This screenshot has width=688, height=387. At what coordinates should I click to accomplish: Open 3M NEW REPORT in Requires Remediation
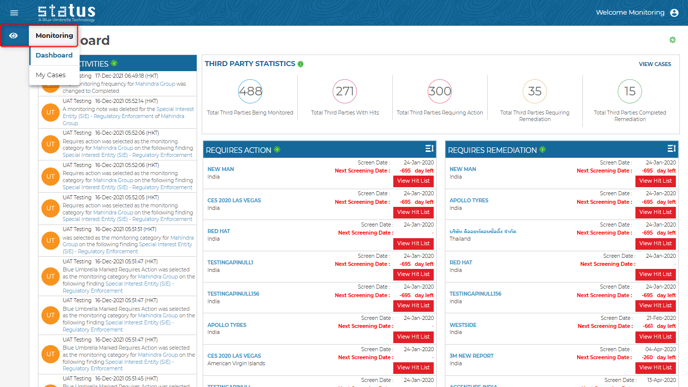click(x=472, y=356)
